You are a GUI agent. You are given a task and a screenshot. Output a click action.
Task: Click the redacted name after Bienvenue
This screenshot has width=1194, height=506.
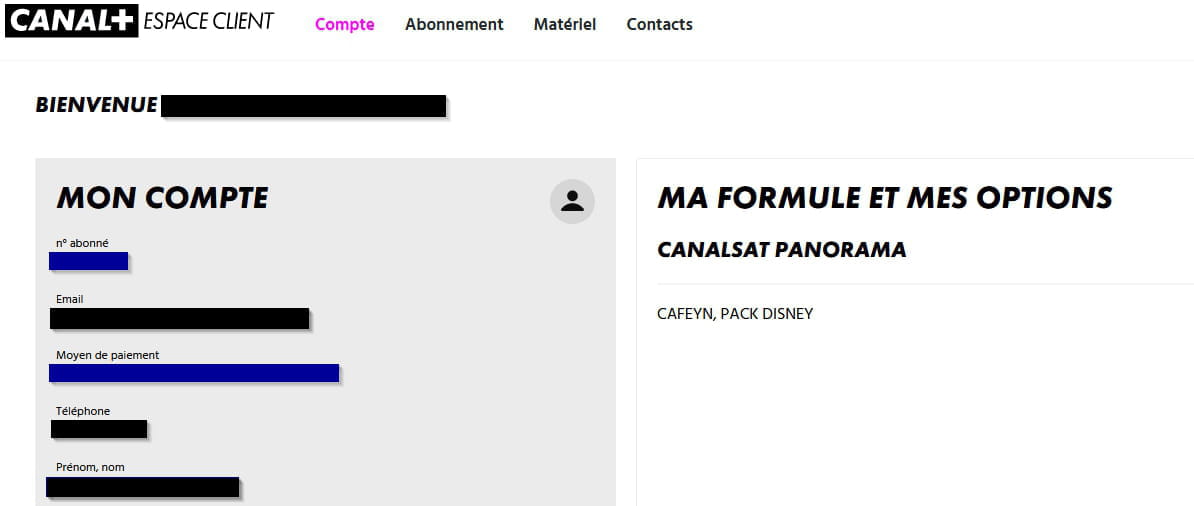303,106
